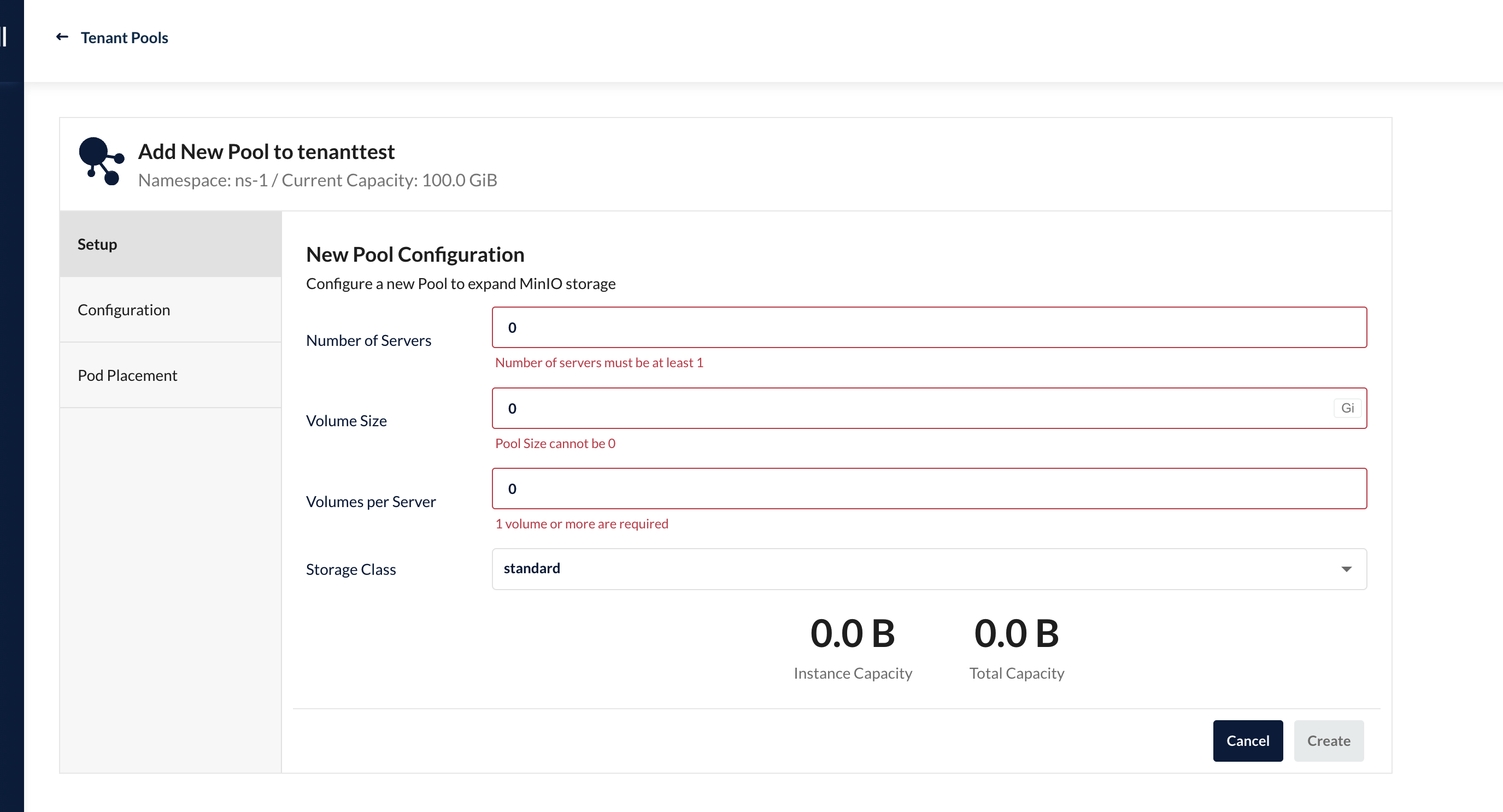Viewport: 1503px width, 812px height.
Task: Click the New Pool Configuration heading
Action: tap(415, 254)
